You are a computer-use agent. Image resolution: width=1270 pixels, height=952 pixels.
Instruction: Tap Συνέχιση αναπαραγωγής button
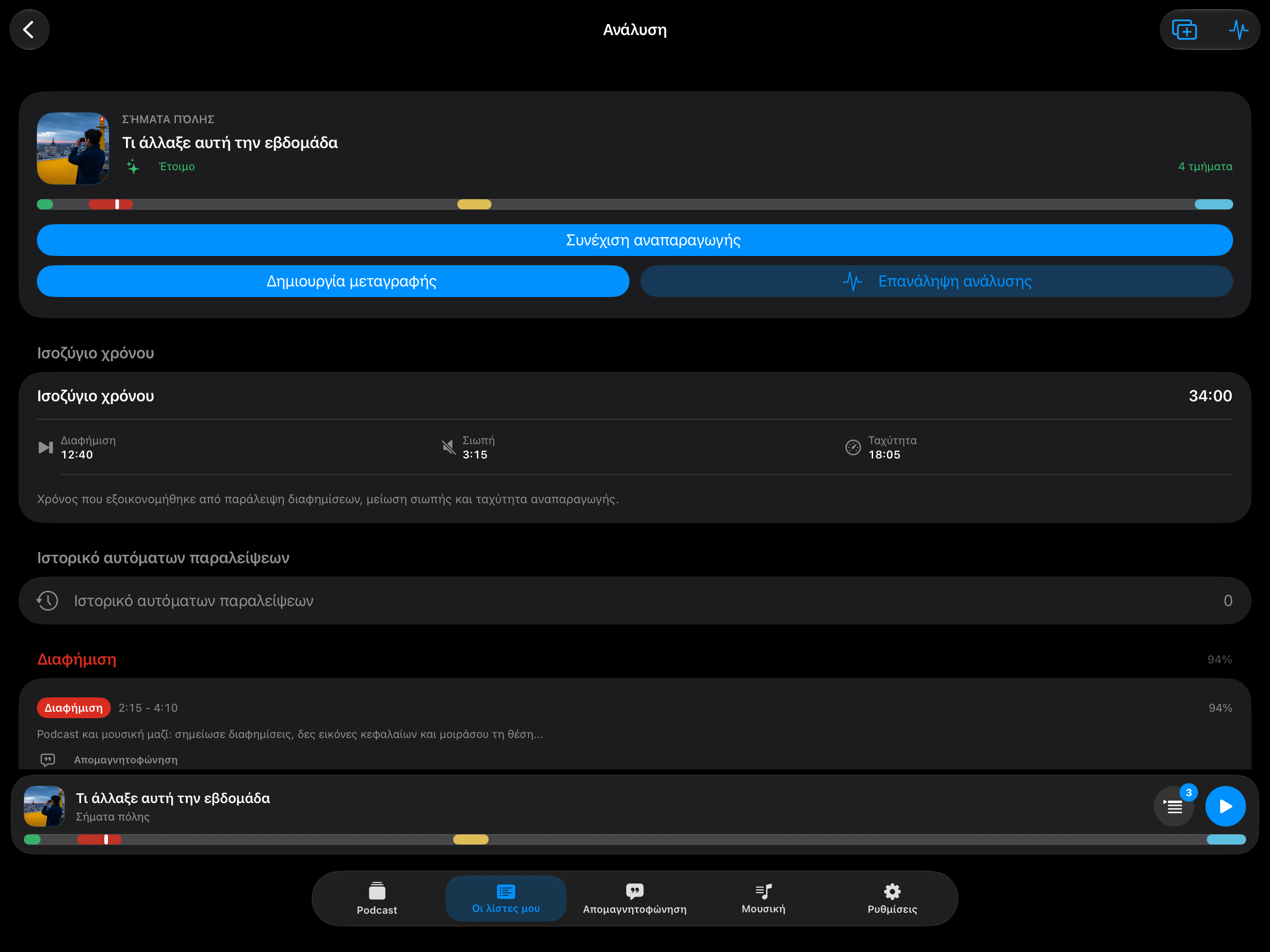pyautogui.click(x=635, y=240)
